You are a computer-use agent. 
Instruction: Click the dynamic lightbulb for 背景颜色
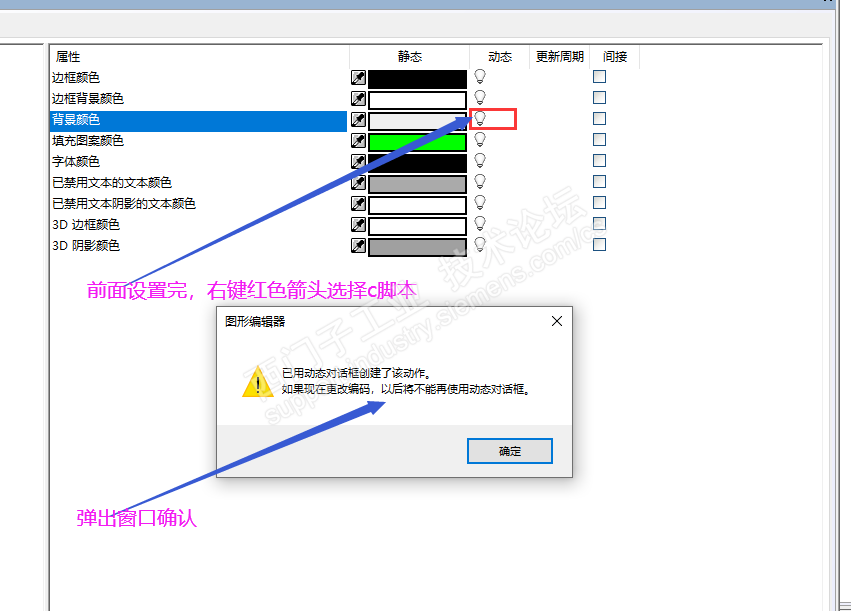[x=480, y=118]
